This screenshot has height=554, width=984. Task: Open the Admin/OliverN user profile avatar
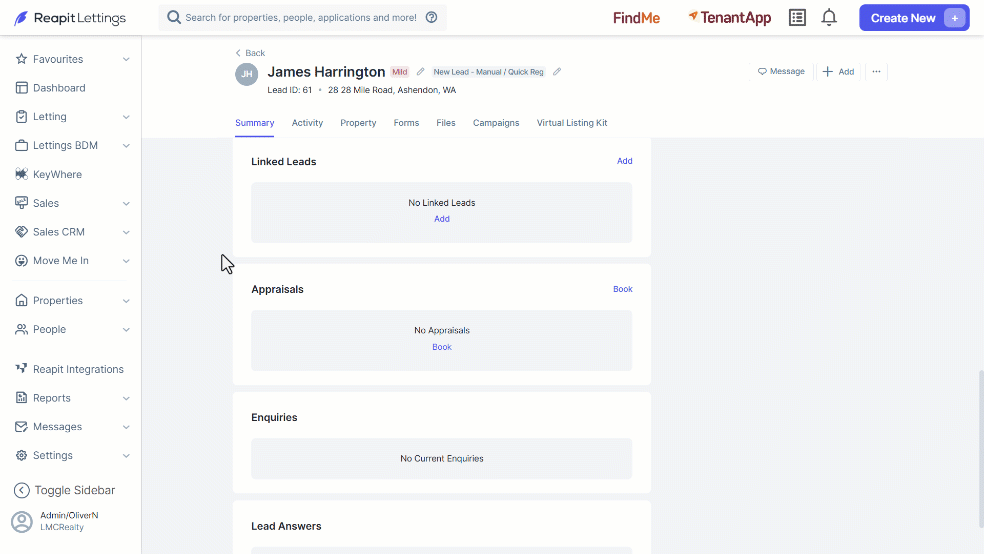(22, 521)
